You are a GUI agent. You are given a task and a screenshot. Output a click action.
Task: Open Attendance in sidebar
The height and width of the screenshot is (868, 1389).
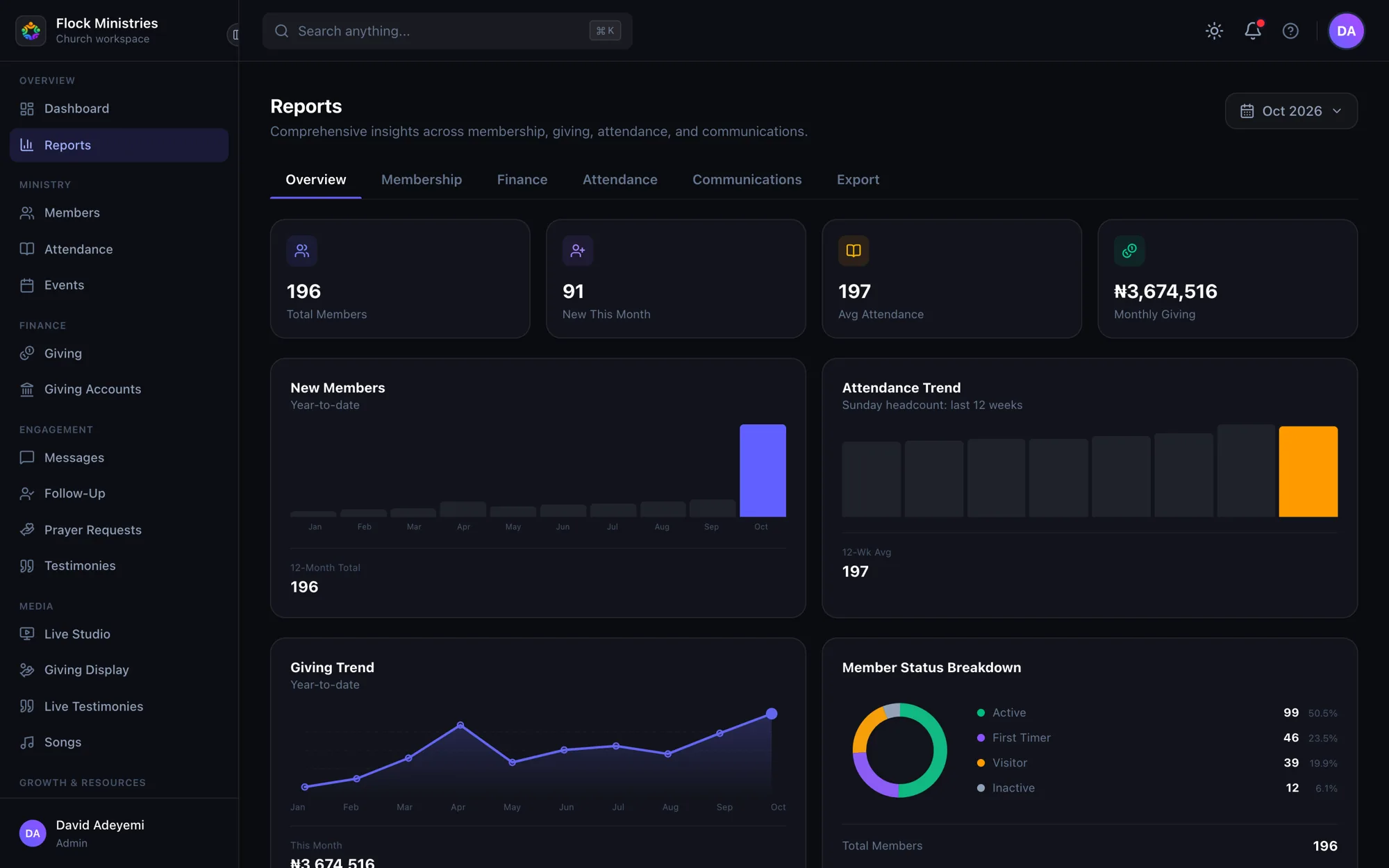point(119,249)
